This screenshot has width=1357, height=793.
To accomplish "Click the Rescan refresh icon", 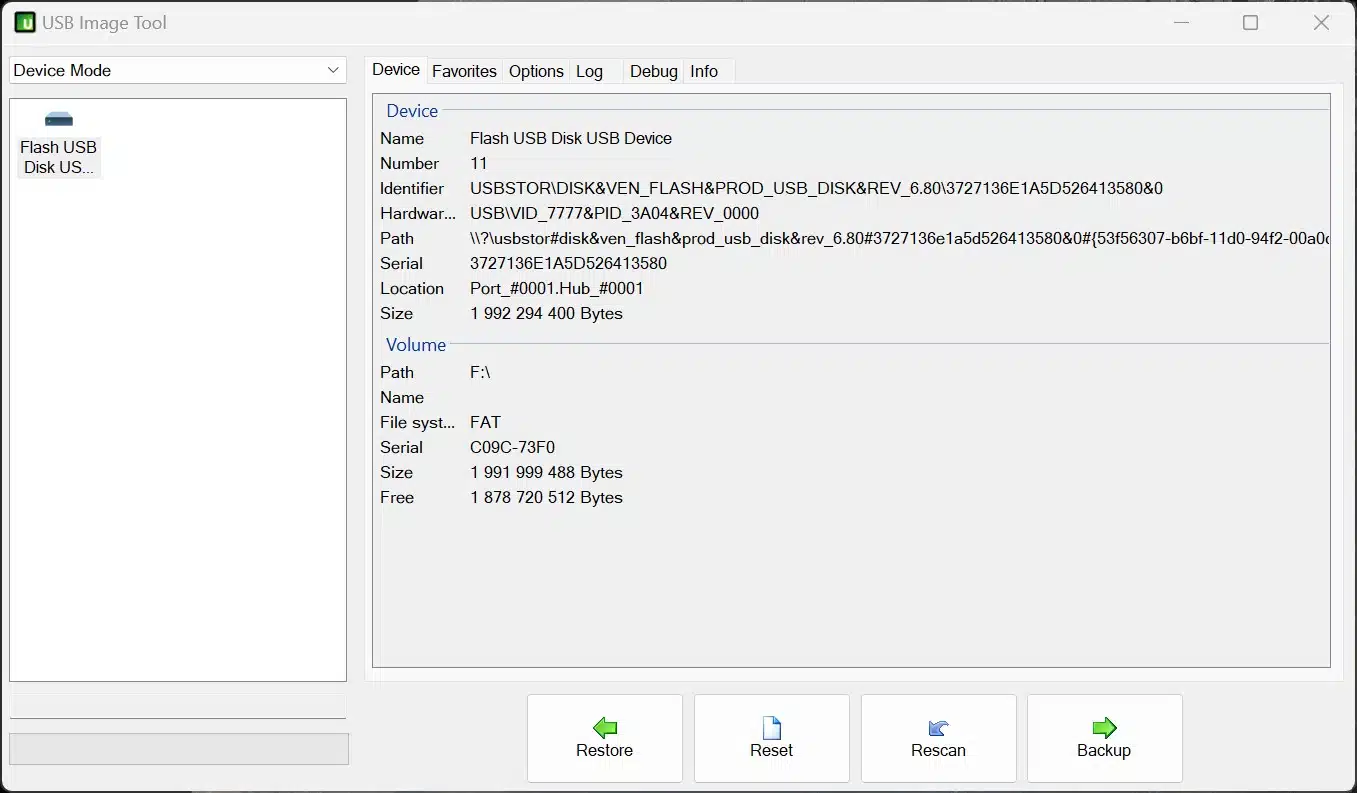I will (938, 727).
